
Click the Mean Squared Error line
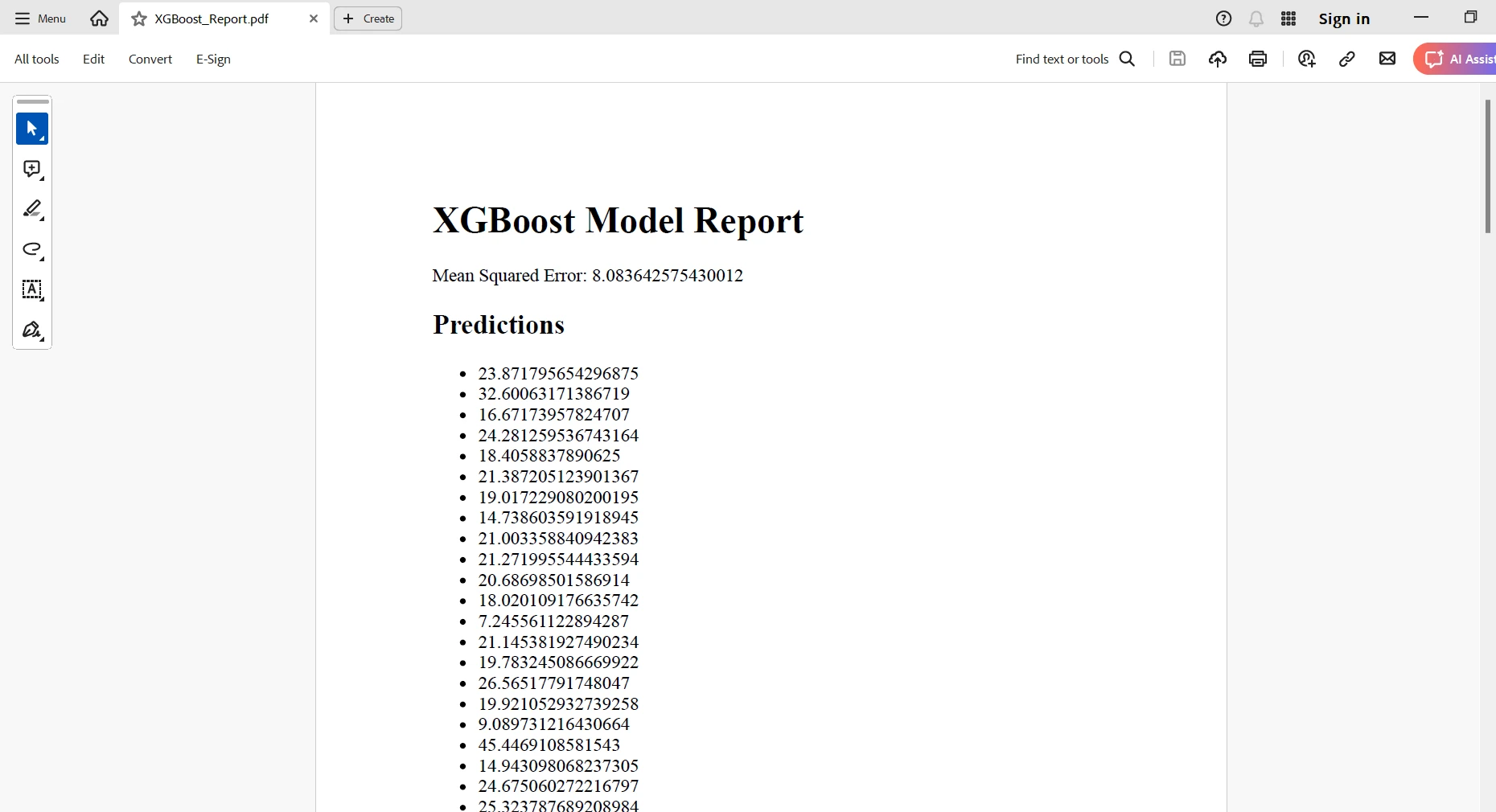tap(587, 276)
